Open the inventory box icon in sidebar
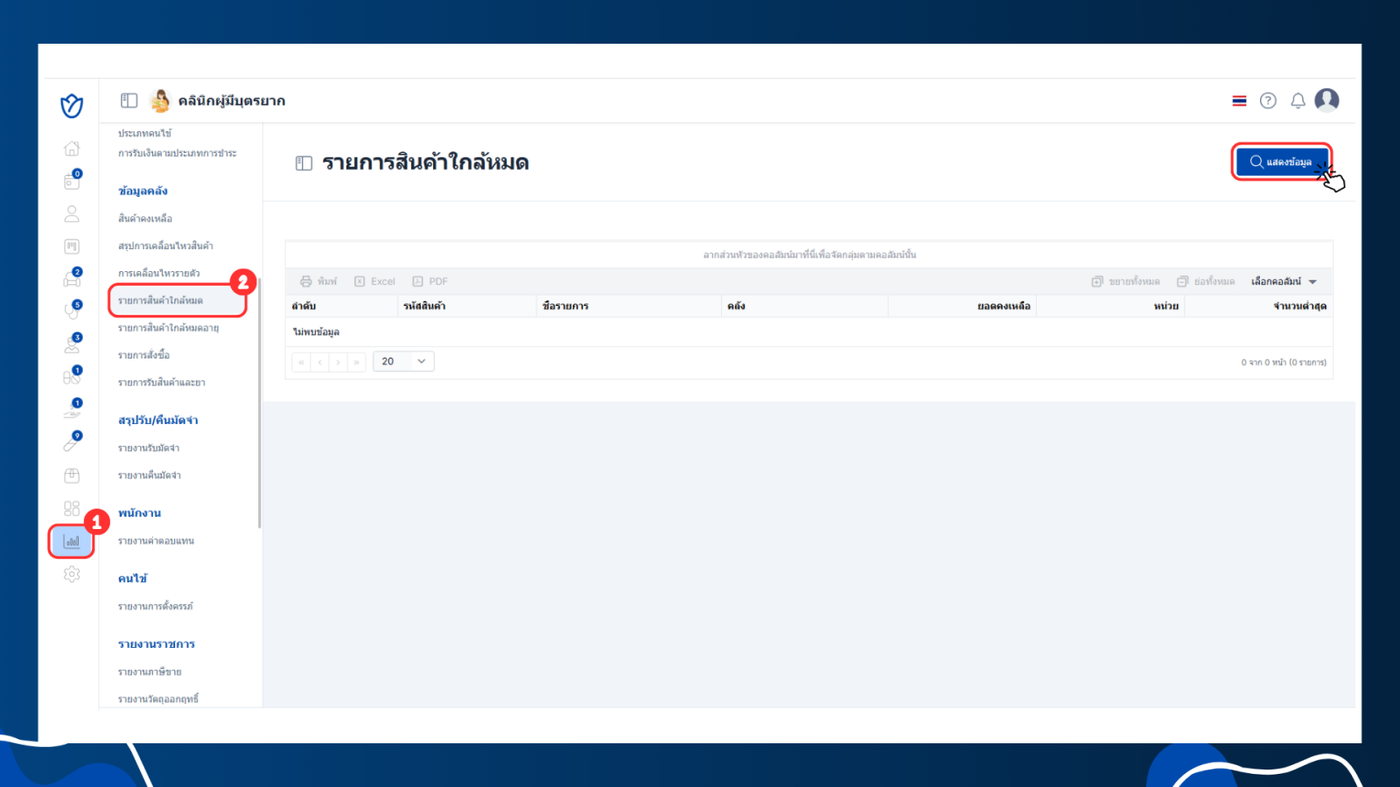 (72, 476)
